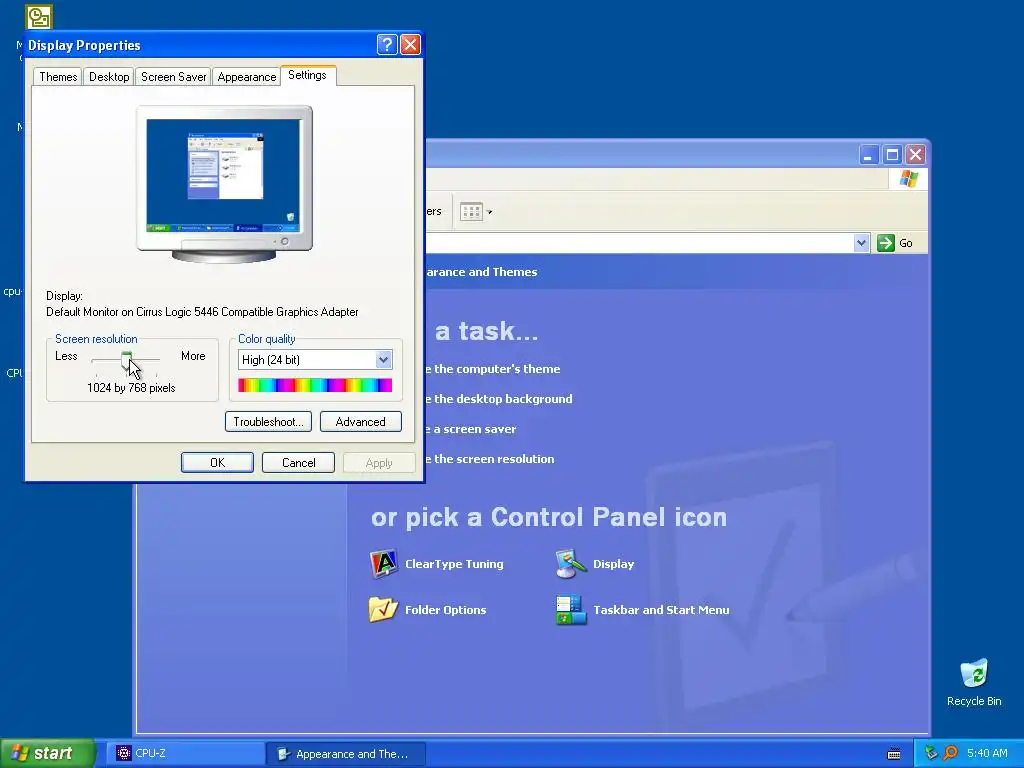1024x768 pixels.
Task: Click the color quality spectrum bar
Action: pyautogui.click(x=315, y=385)
